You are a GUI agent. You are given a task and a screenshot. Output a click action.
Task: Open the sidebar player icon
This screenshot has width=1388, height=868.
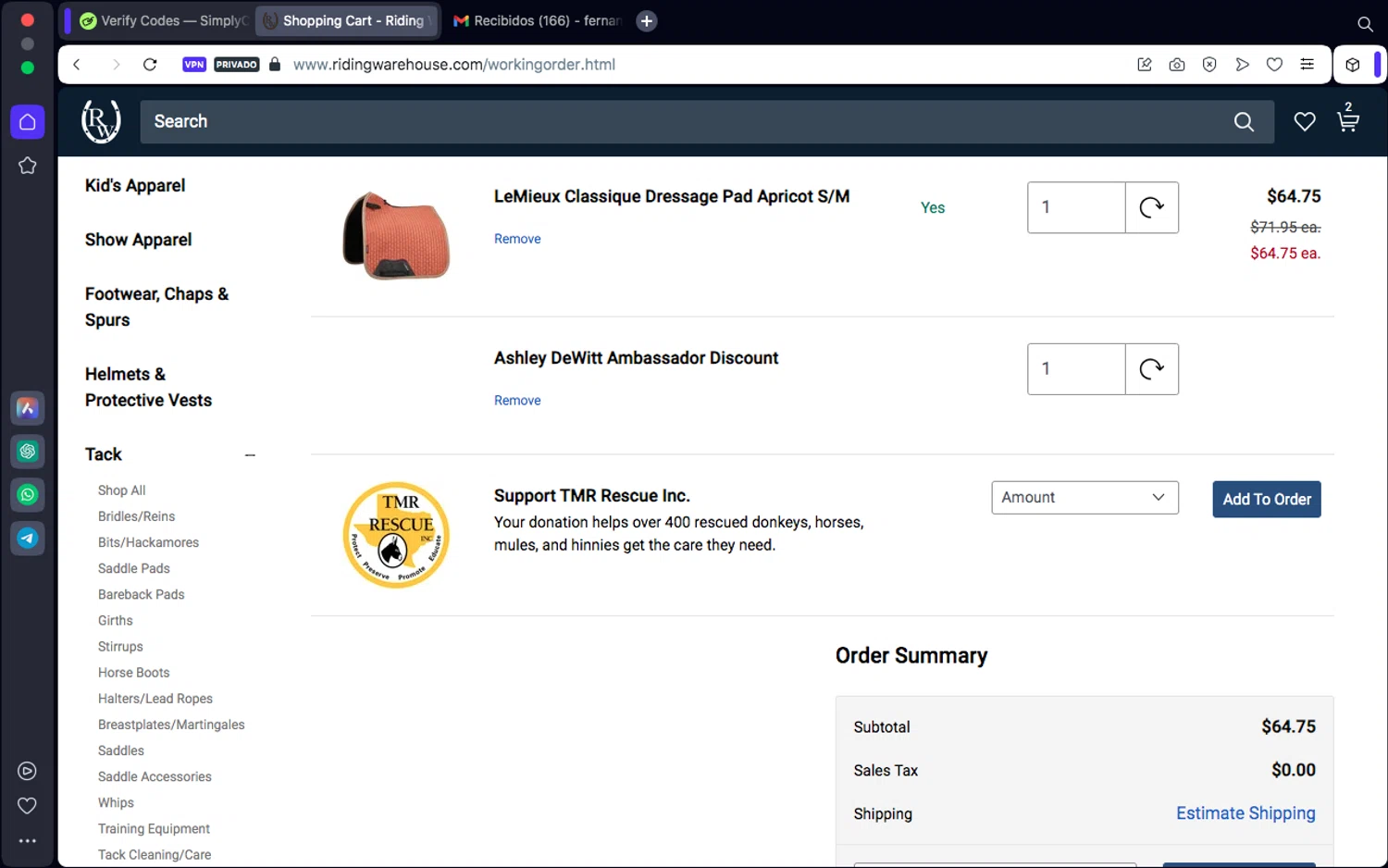(28, 771)
